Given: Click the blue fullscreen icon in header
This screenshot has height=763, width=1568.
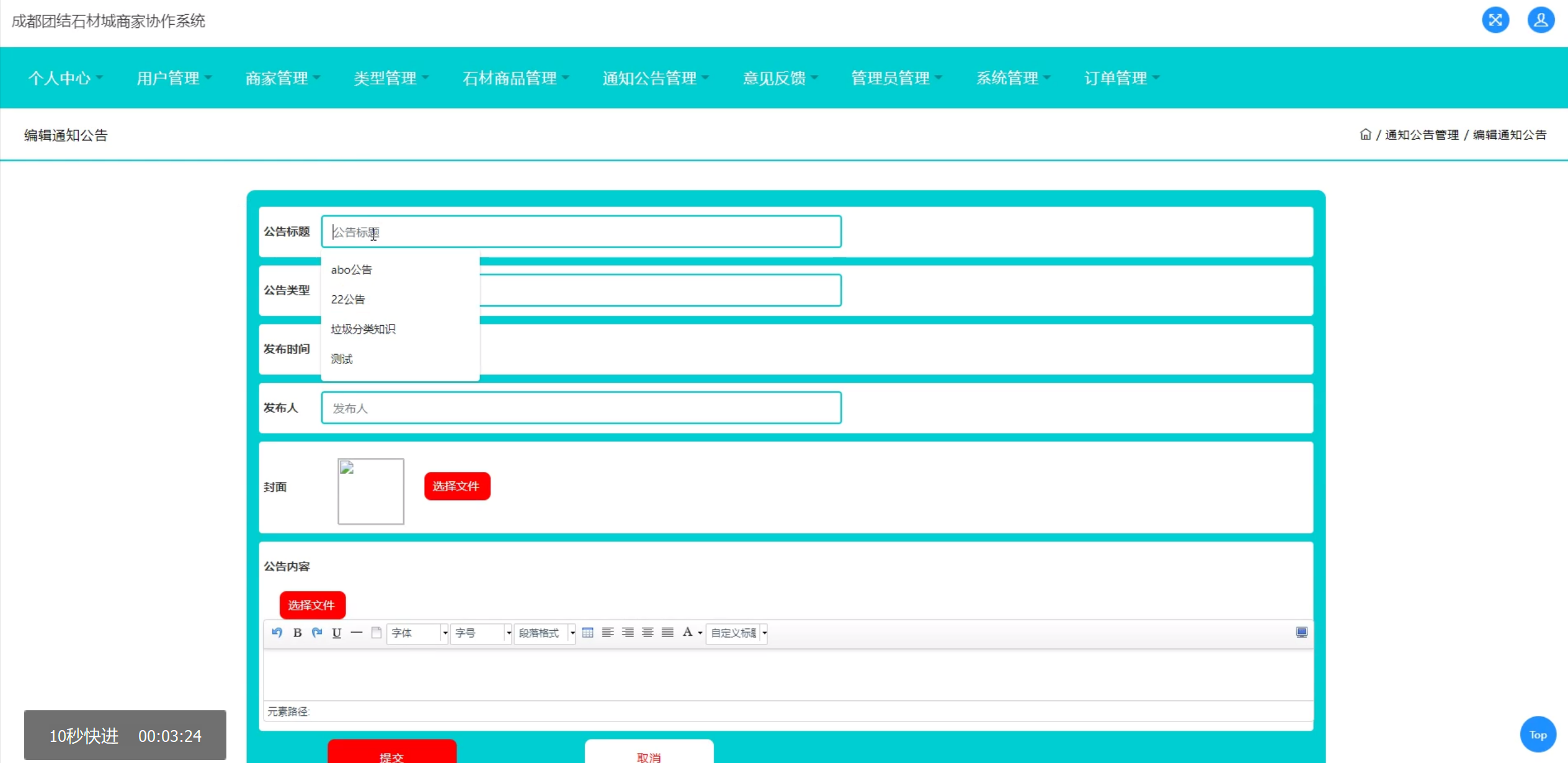Looking at the screenshot, I should (x=1495, y=20).
